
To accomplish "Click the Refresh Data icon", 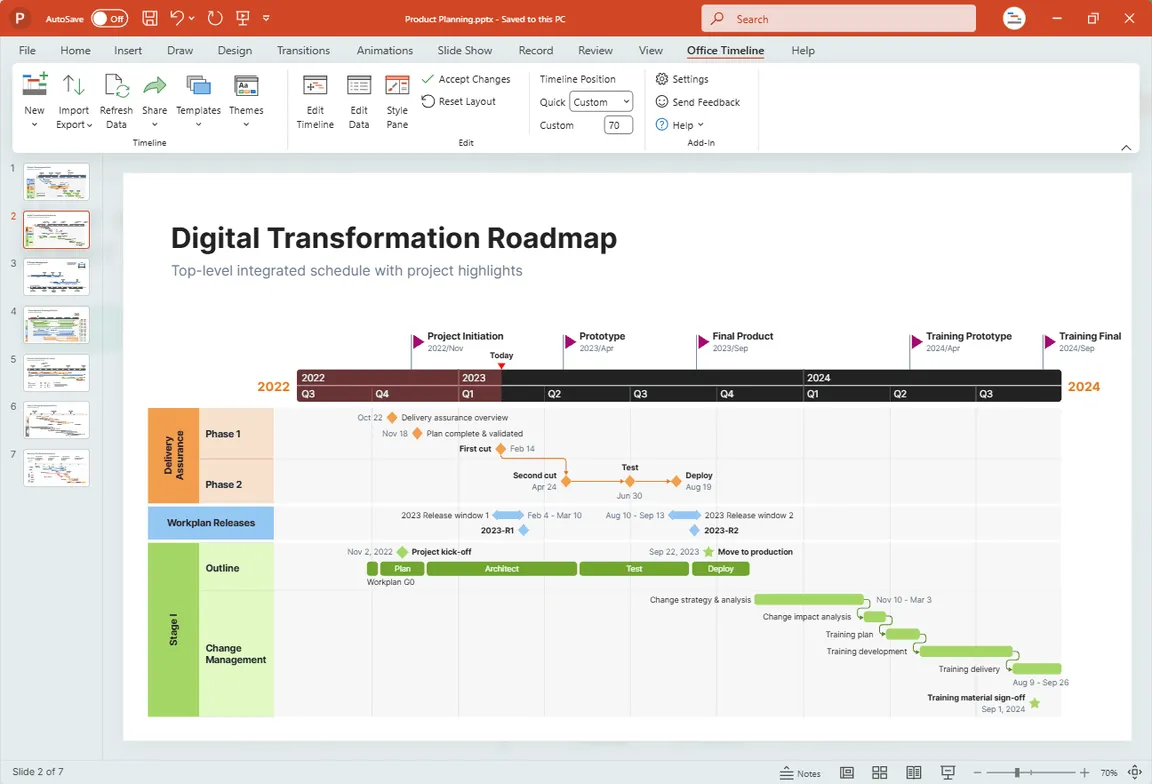I will tap(116, 86).
